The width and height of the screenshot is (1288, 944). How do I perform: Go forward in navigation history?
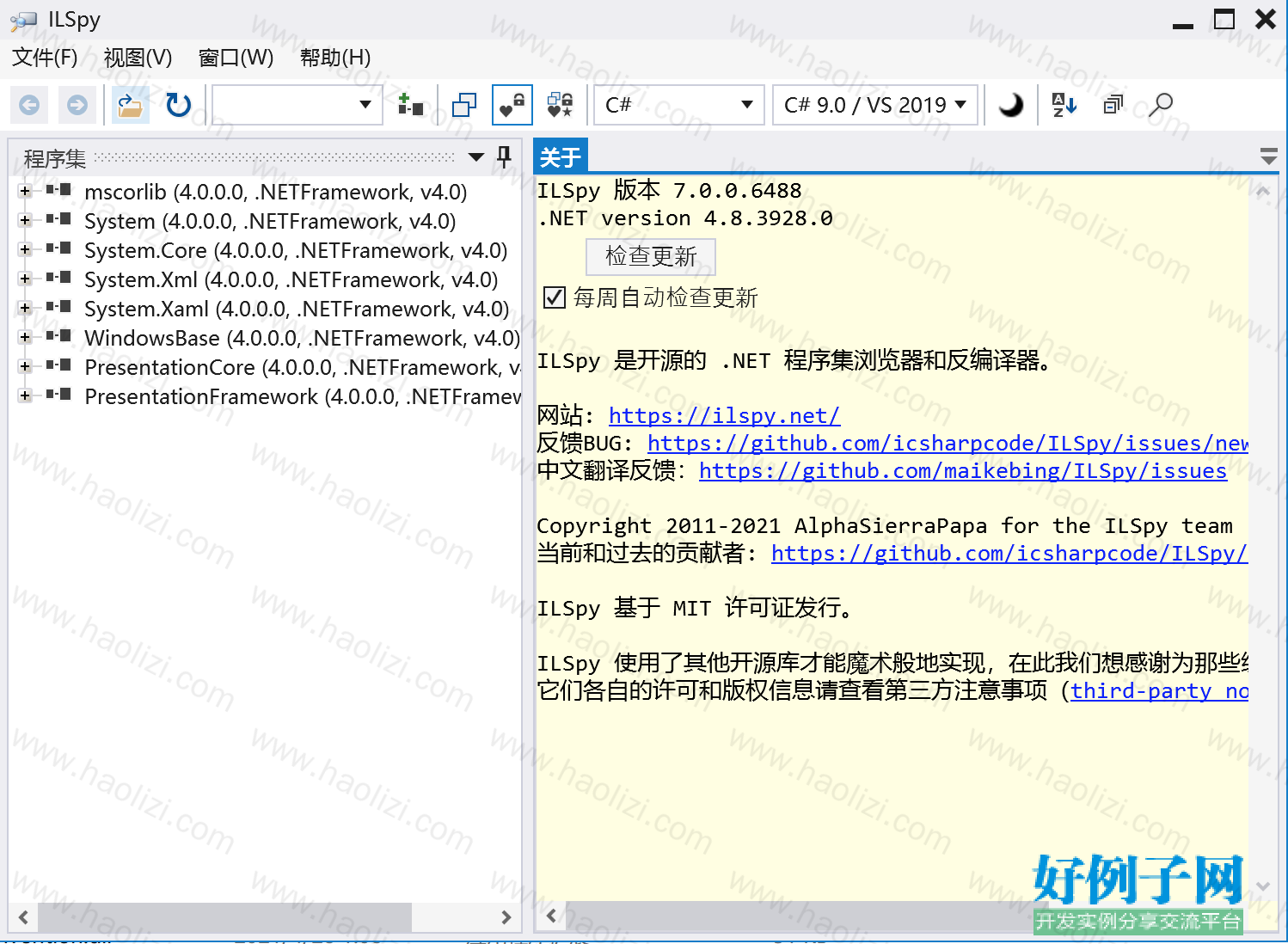tap(77, 105)
